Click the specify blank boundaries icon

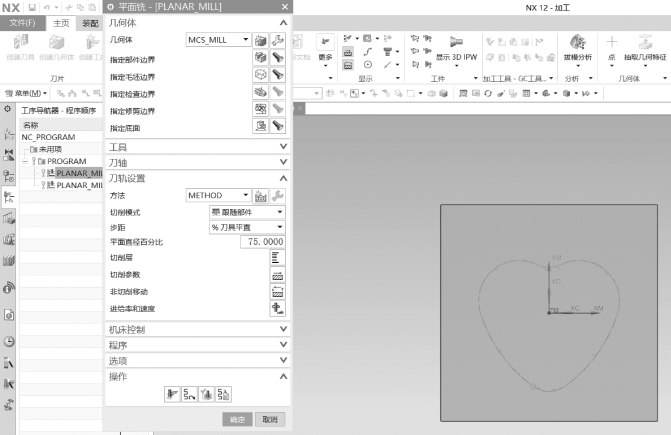coord(260,75)
